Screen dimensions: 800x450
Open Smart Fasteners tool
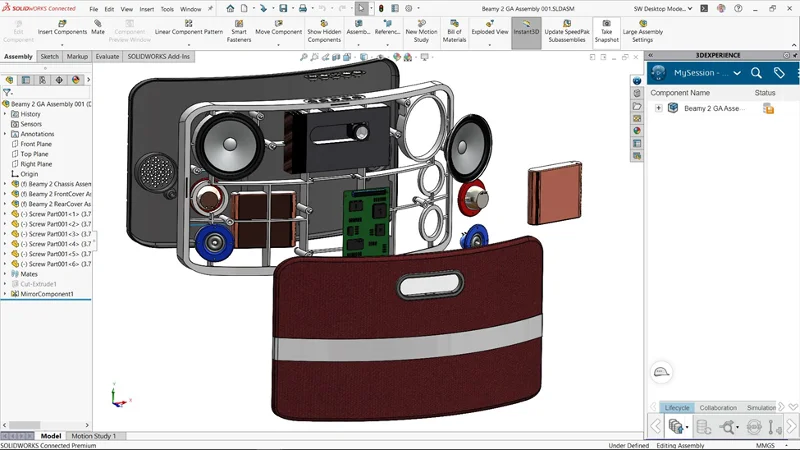coord(239,30)
